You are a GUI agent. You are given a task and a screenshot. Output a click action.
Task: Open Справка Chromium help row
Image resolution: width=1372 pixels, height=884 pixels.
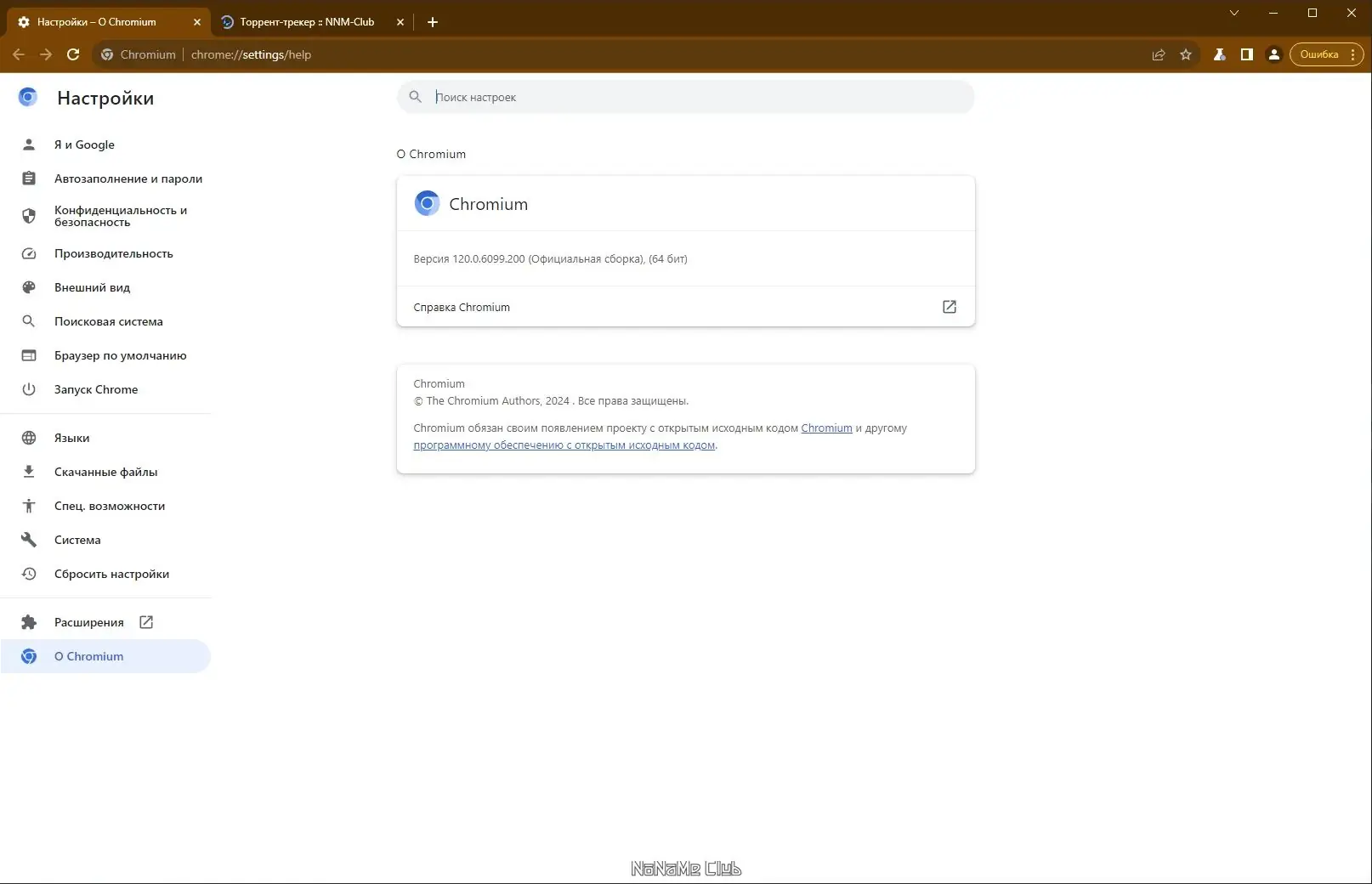(685, 307)
